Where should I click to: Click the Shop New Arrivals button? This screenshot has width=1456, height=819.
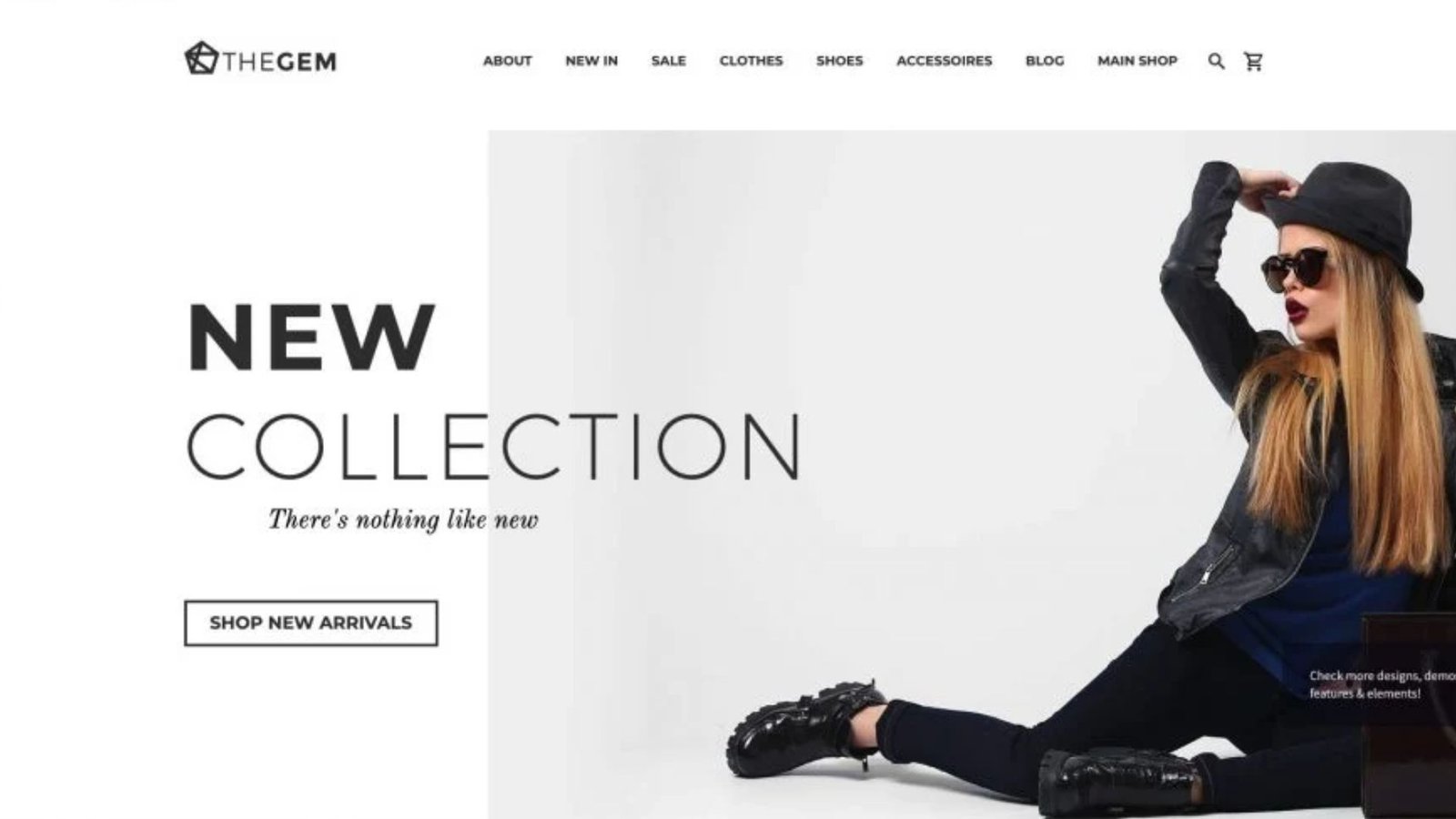pyautogui.click(x=310, y=623)
